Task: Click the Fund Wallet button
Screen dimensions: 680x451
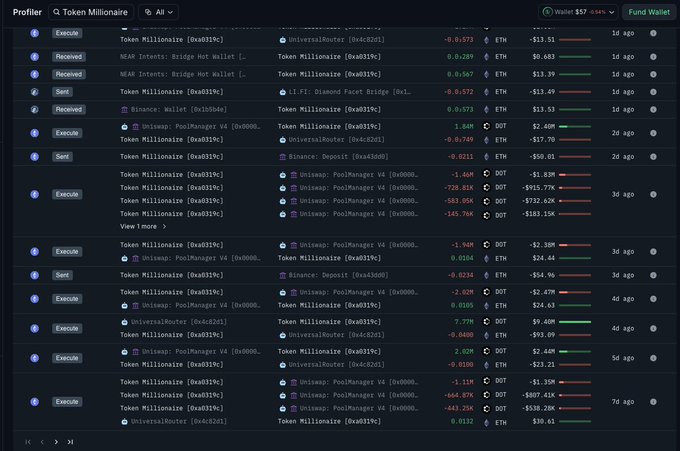Action: coord(649,12)
